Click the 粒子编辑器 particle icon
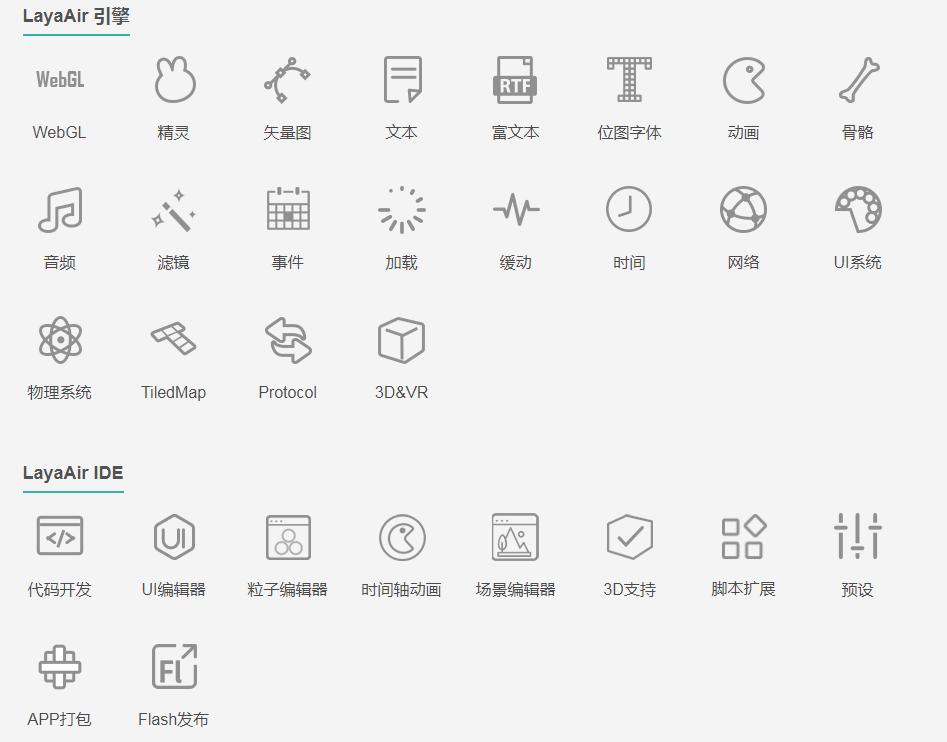Screen dimensions: 947x742 (288, 537)
